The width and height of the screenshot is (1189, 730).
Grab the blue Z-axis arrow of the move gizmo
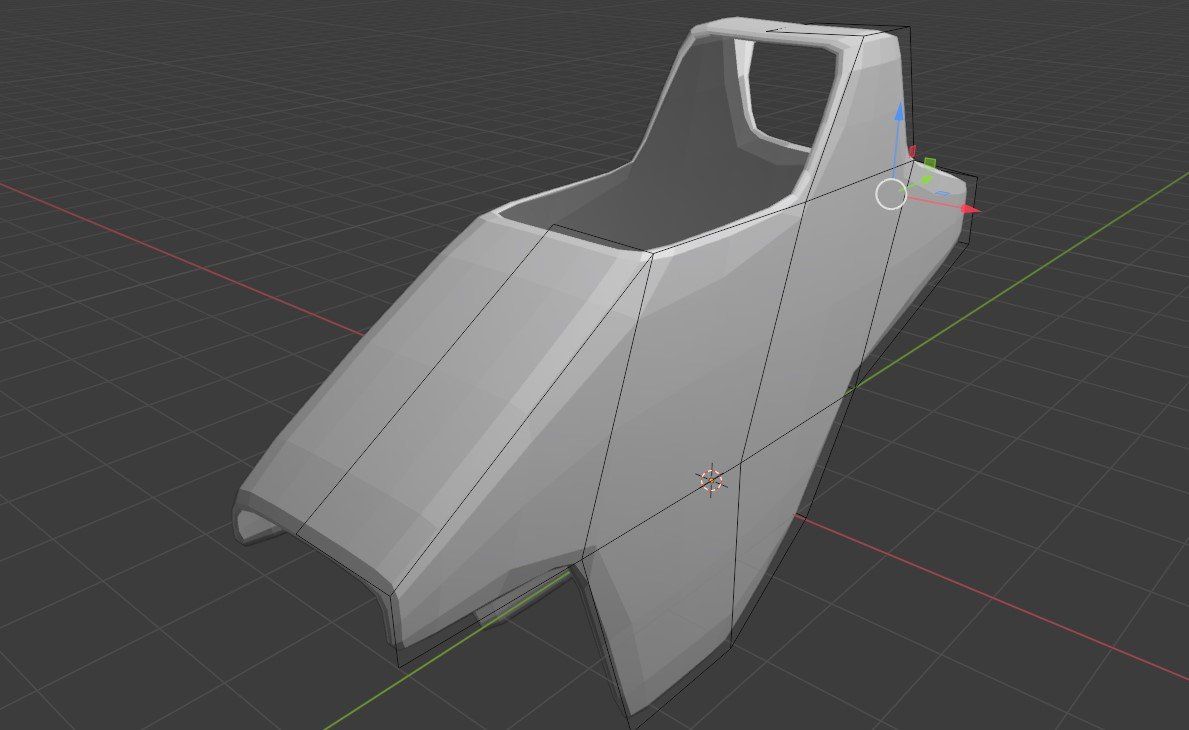[x=899, y=115]
